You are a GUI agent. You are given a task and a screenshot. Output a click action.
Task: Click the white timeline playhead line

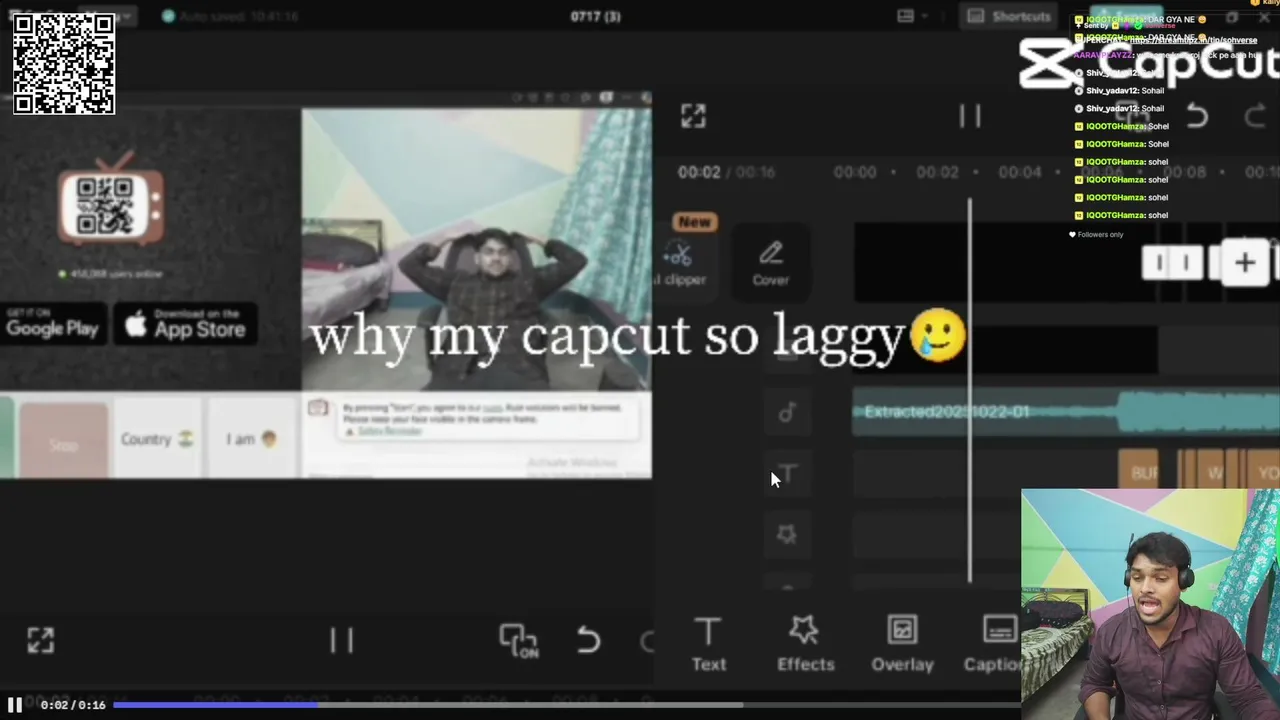pos(969,390)
